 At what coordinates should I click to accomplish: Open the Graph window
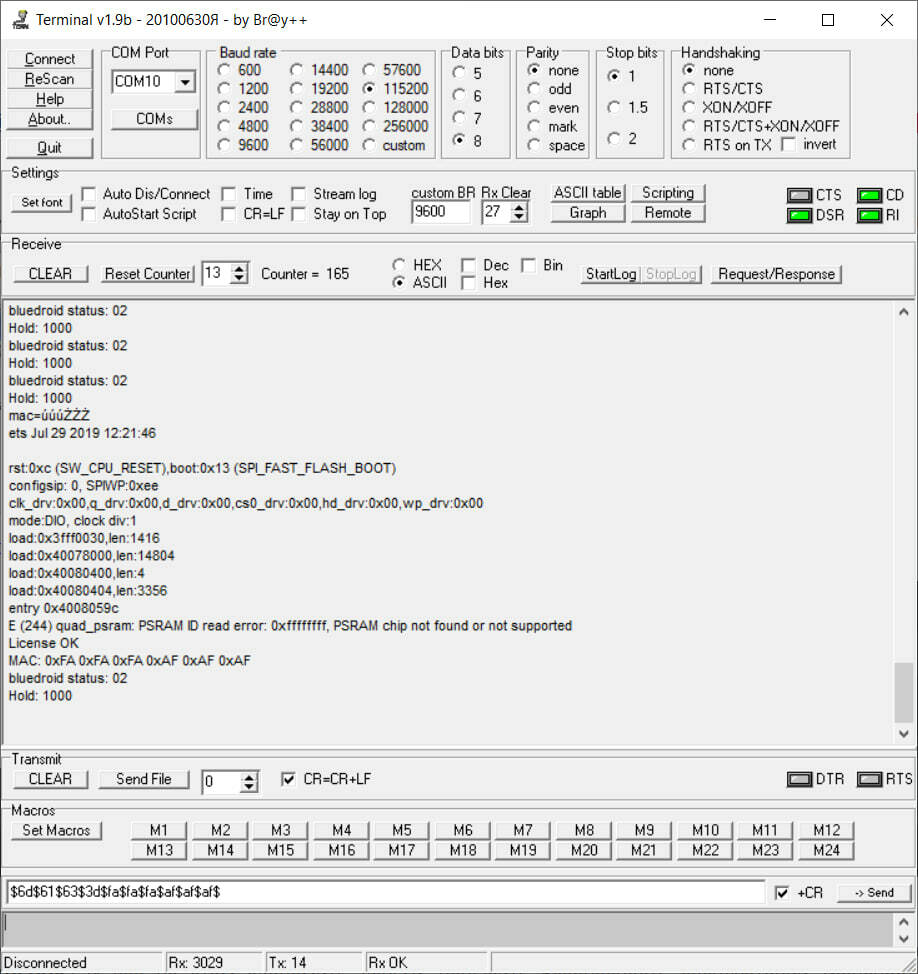pos(588,212)
